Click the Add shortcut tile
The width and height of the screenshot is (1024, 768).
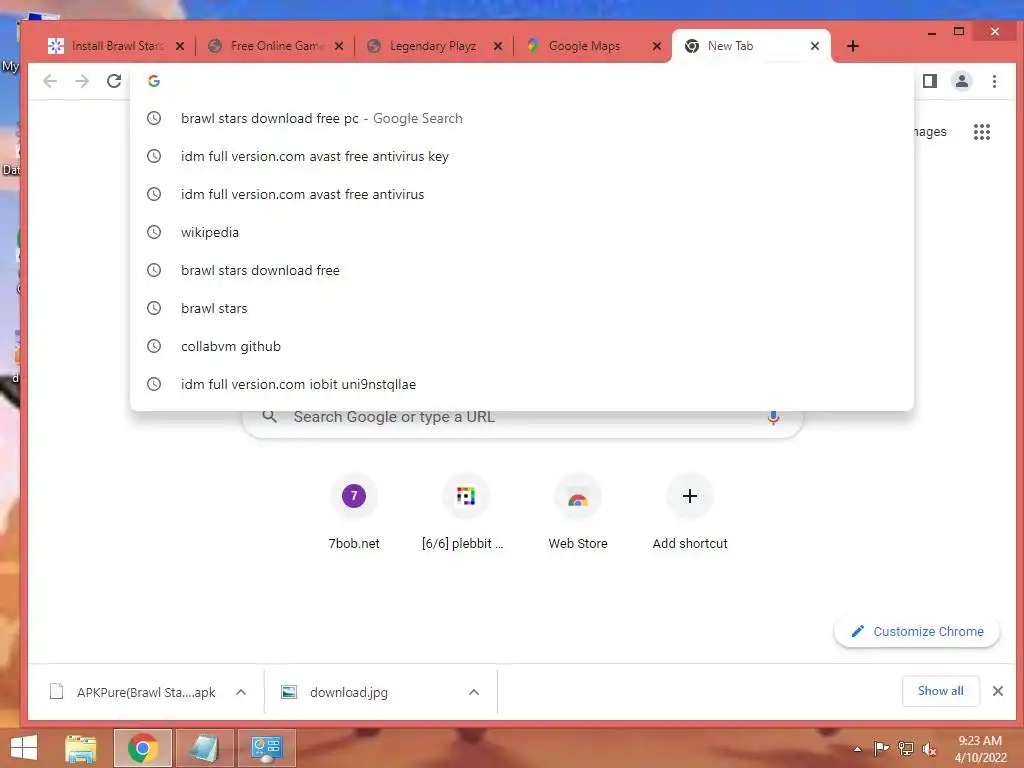[690, 513]
